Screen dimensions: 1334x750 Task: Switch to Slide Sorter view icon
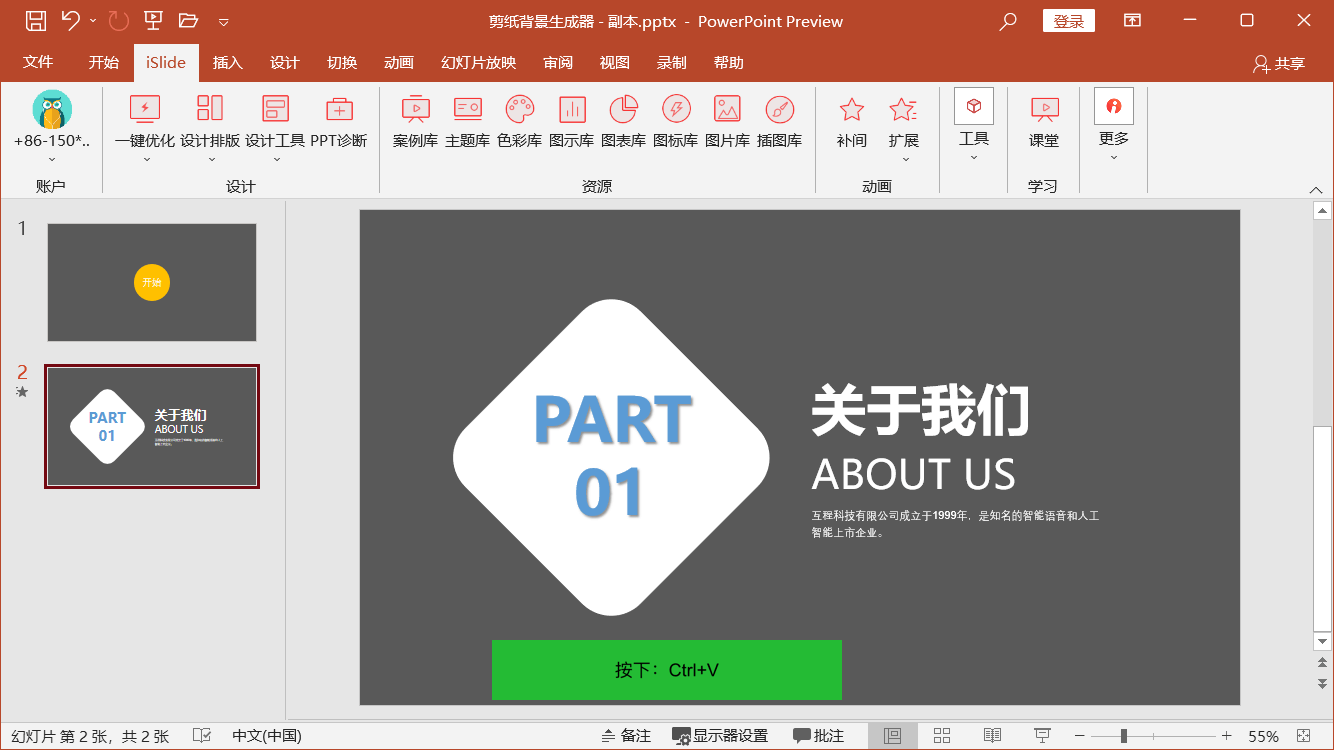click(x=942, y=736)
